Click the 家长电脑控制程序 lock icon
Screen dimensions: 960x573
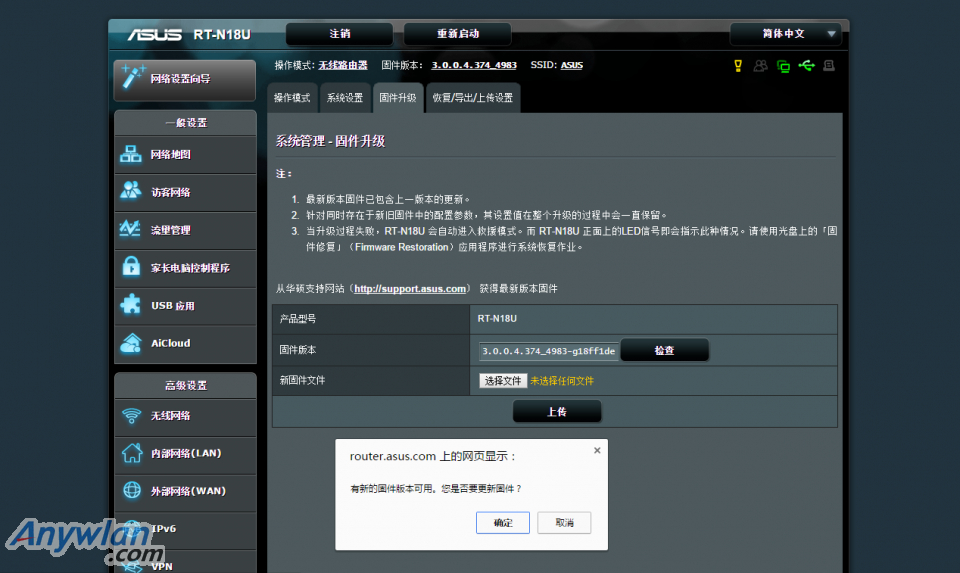tap(130, 267)
